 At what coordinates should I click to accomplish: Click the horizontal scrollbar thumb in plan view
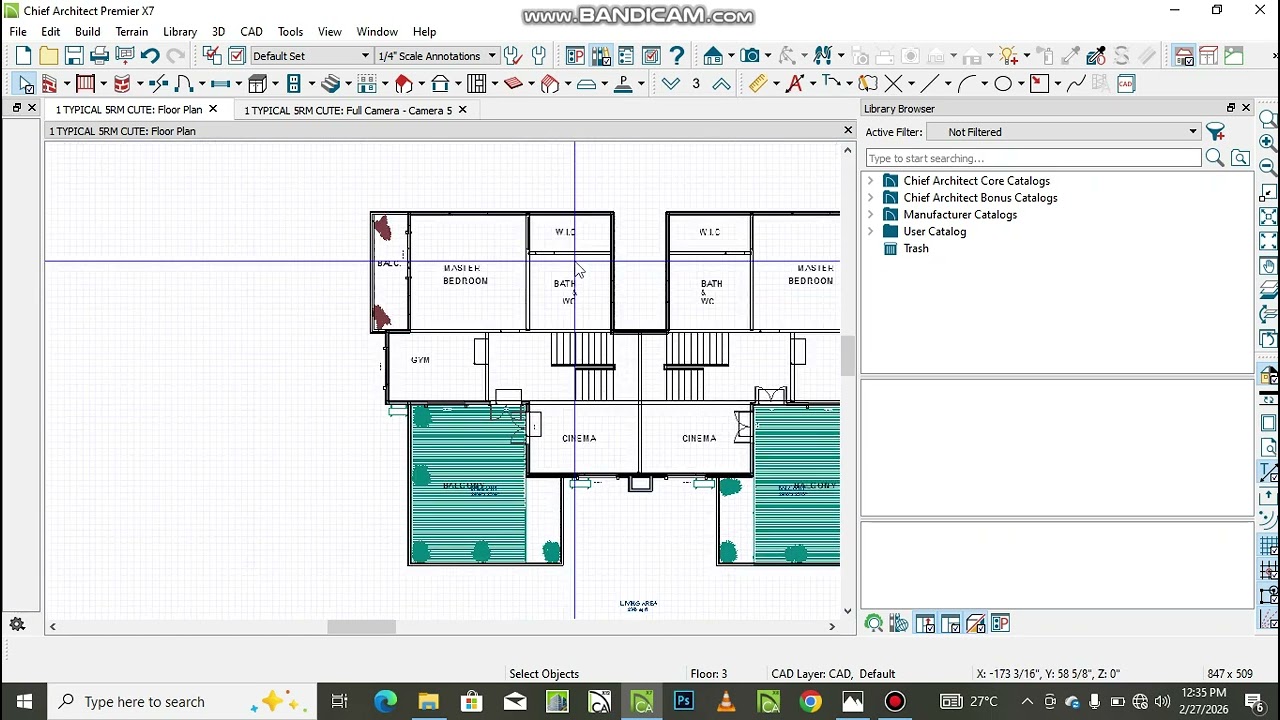pyautogui.click(x=362, y=627)
